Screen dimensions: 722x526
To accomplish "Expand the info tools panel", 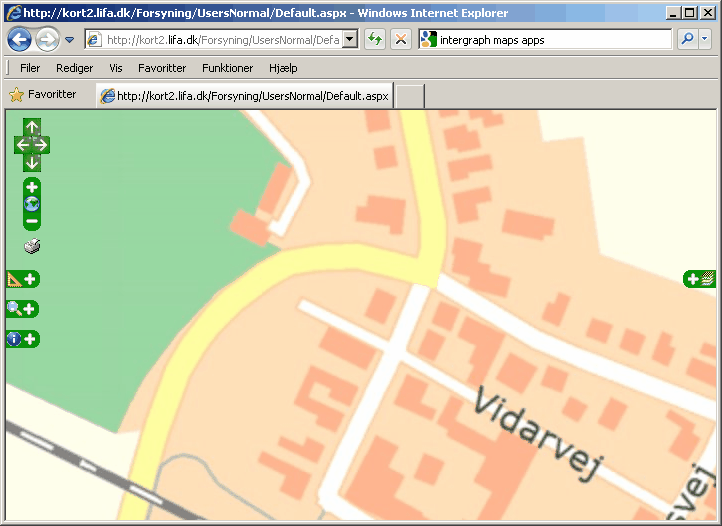I will pyautogui.click(x=23, y=339).
